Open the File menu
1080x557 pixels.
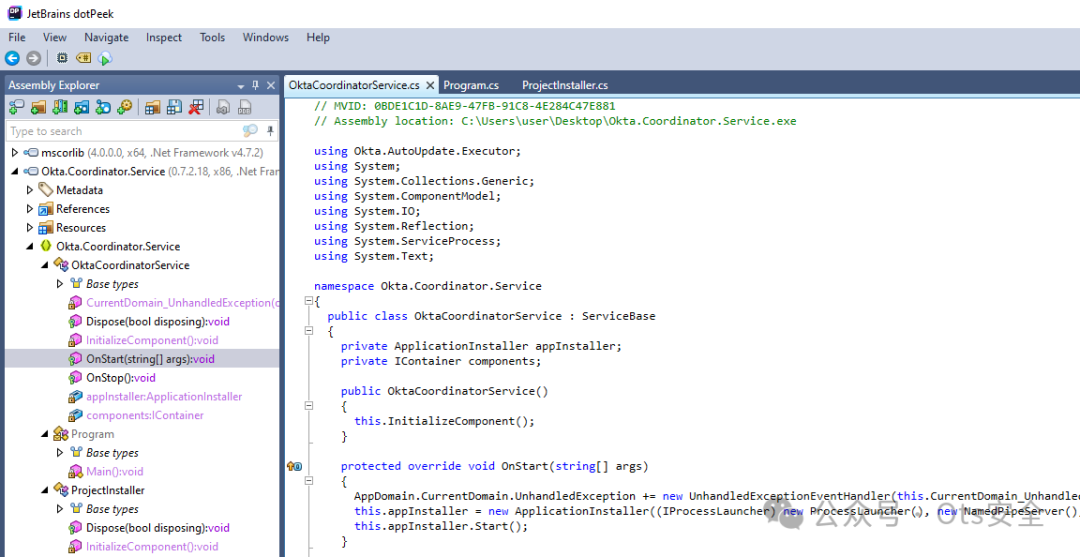tap(17, 37)
